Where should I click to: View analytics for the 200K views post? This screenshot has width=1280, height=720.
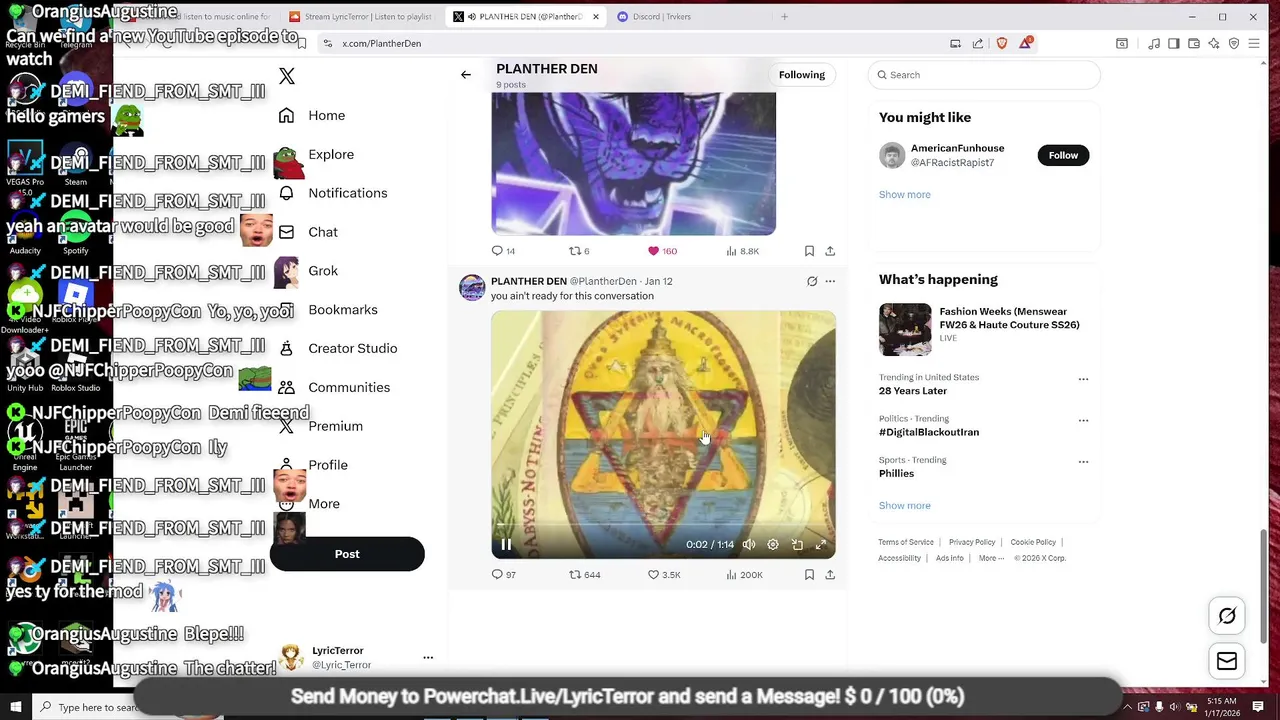pyautogui.click(x=744, y=575)
